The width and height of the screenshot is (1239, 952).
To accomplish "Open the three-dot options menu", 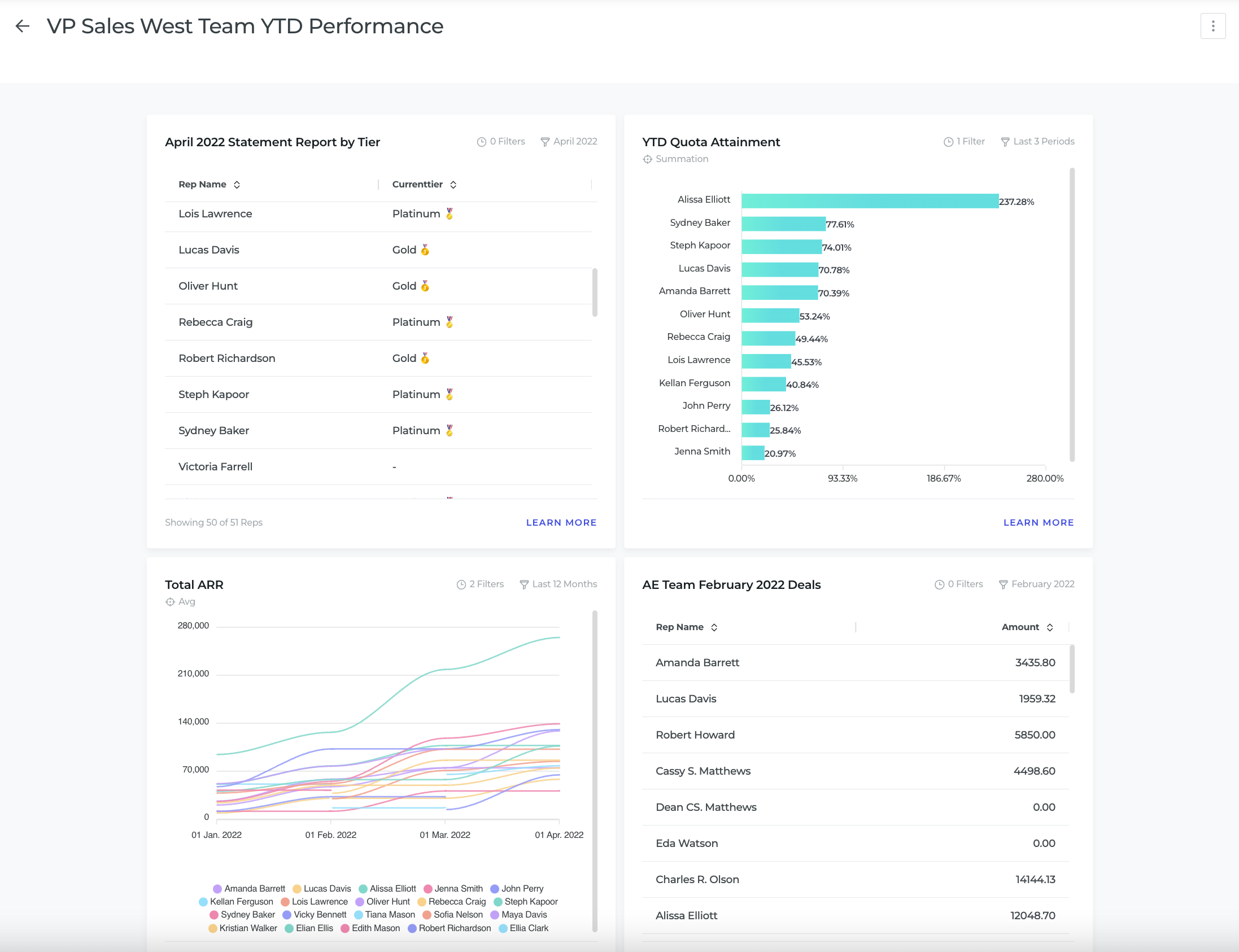I will (x=1212, y=26).
